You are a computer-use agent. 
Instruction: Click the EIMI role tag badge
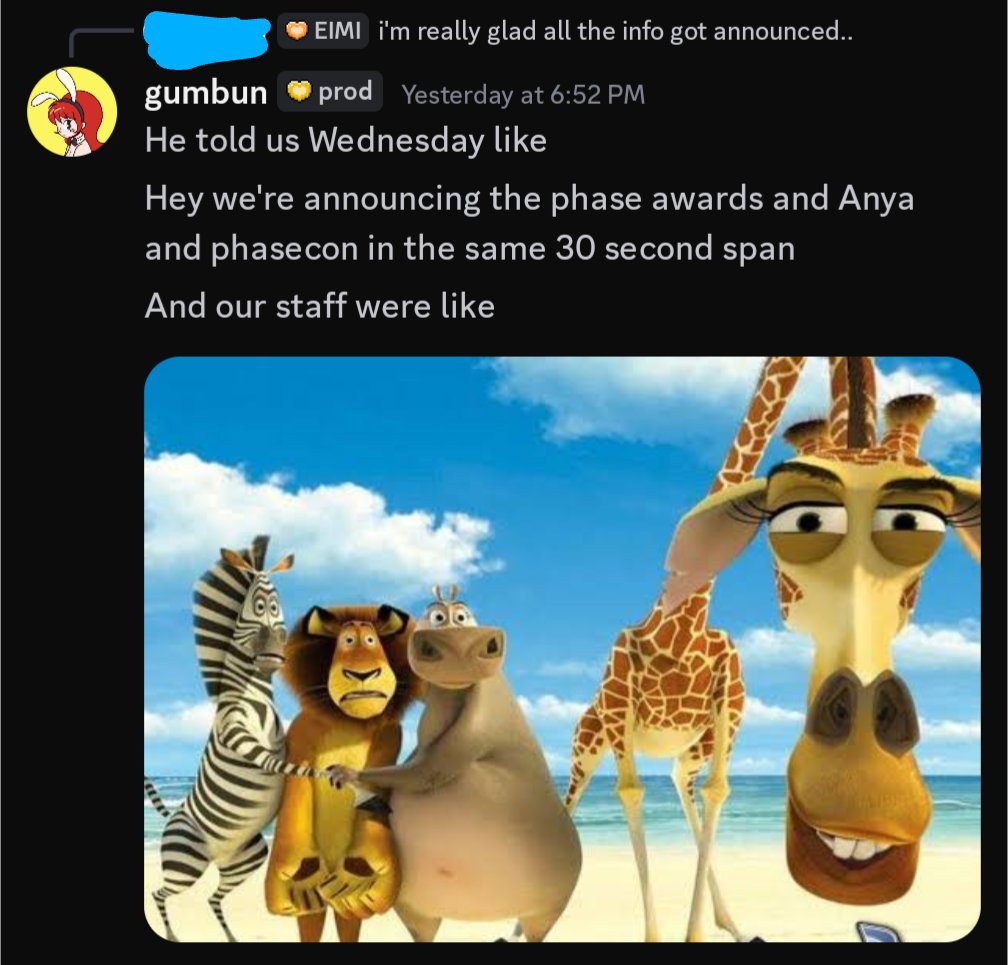(x=323, y=30)
